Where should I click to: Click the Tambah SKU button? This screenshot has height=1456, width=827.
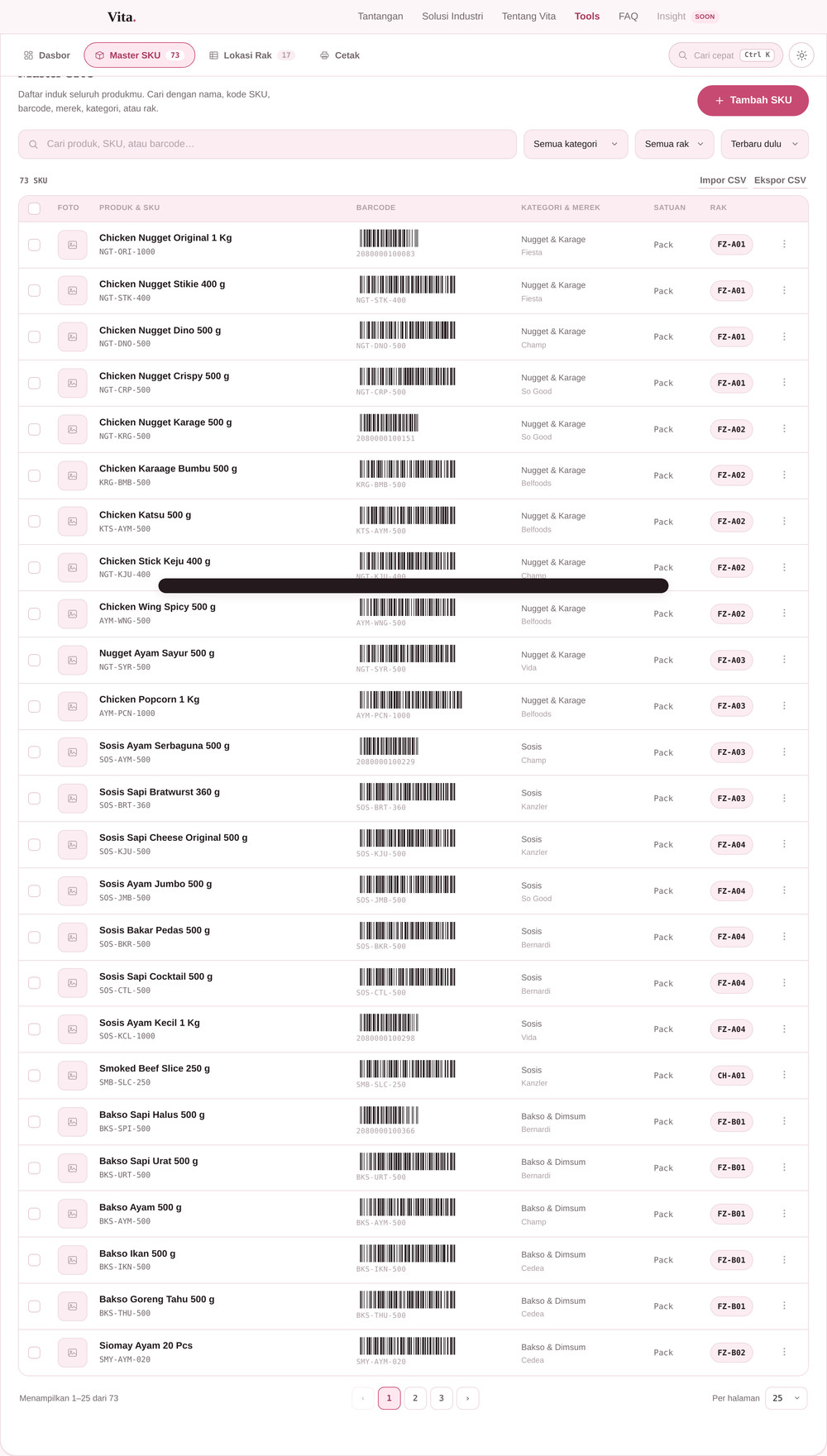753,100
